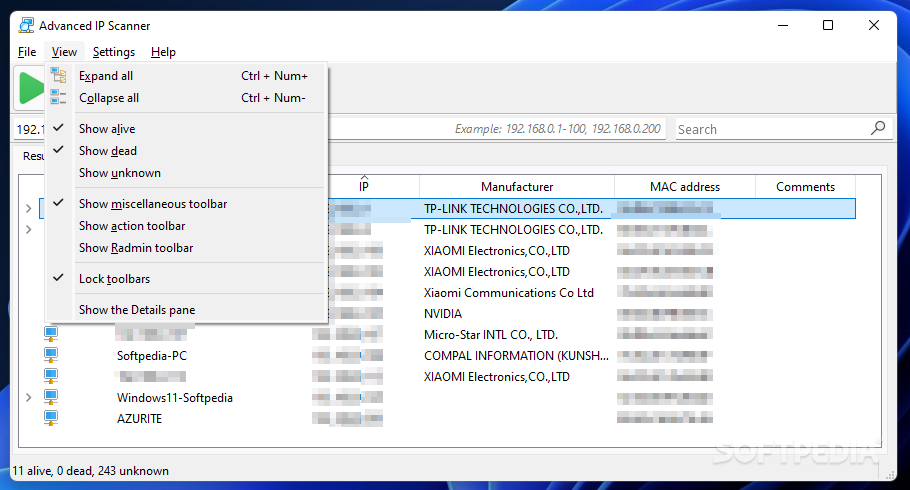Select computer icon in last XIAOMI Electronics row
Viewport: 910px width, 490px height.
tap(51, 376)
